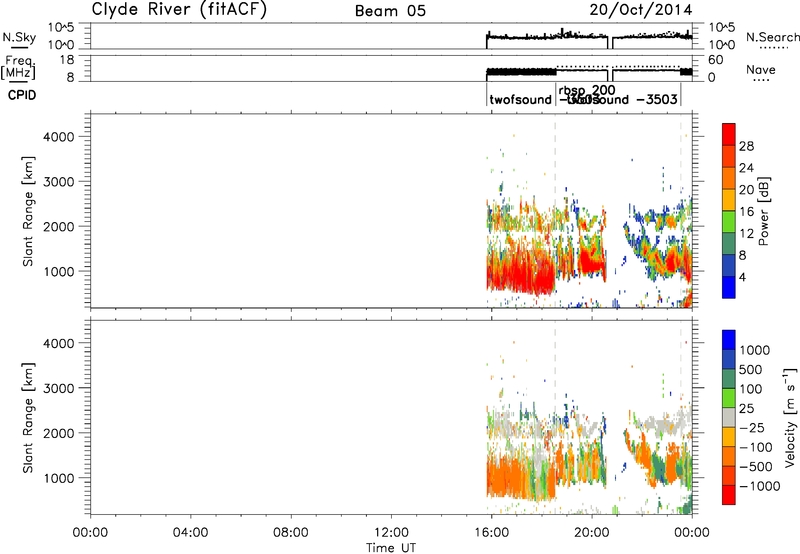Click the '28' label on Power colorbar

746,146
